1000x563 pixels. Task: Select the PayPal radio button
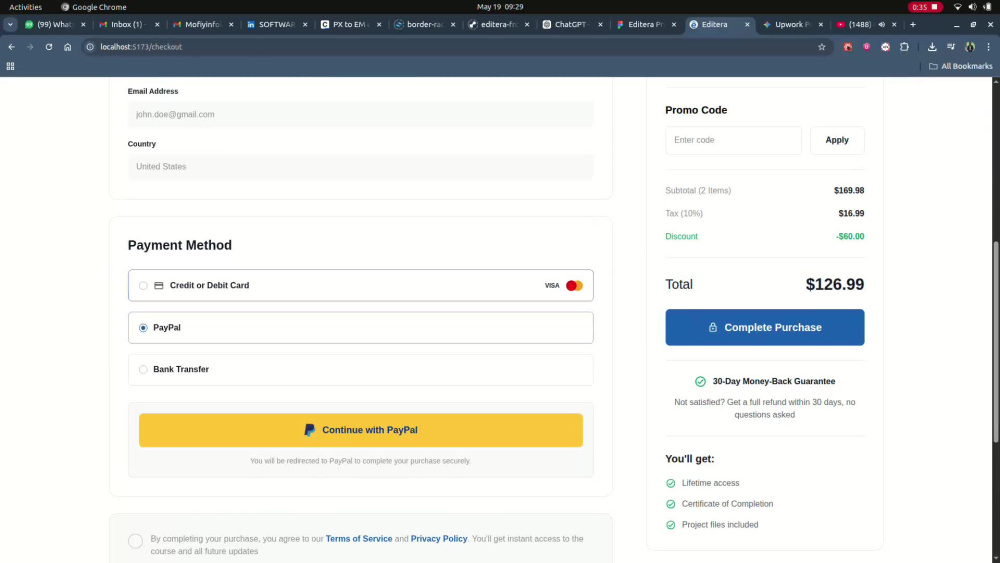tap(143, 328)
